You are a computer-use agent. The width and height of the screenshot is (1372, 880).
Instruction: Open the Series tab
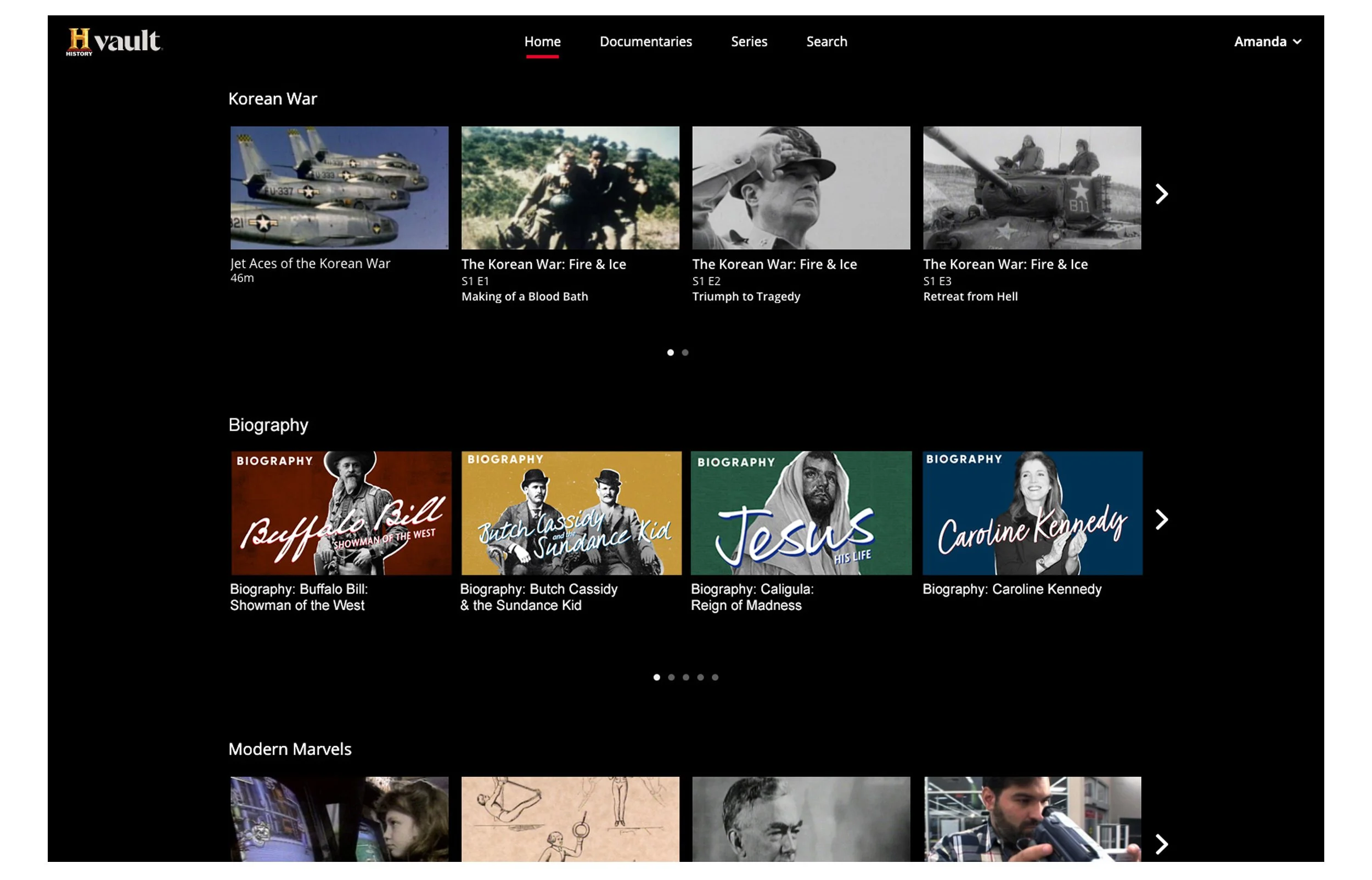click(749, 42)
